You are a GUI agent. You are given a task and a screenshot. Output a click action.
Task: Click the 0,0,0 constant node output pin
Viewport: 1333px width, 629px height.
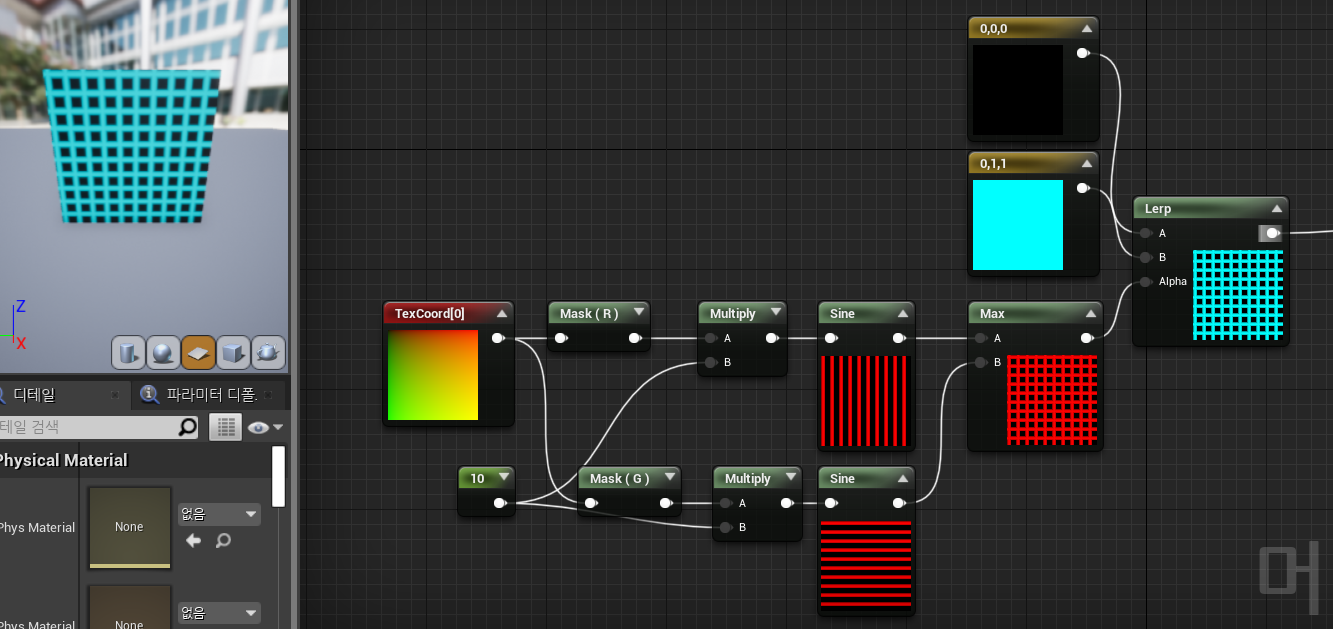1083,53
